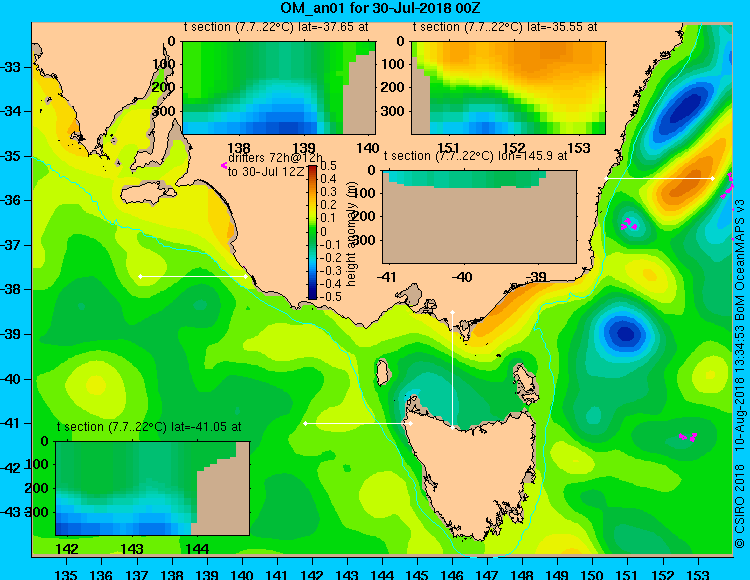Click the -33 latitude label on left axis
The width and height of the screenshot is (750, 580).
pos(11,67)
